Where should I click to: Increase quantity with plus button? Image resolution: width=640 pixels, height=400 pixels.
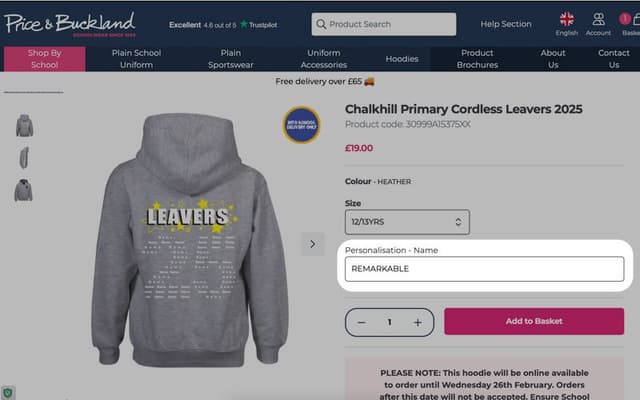coord(418,322)
